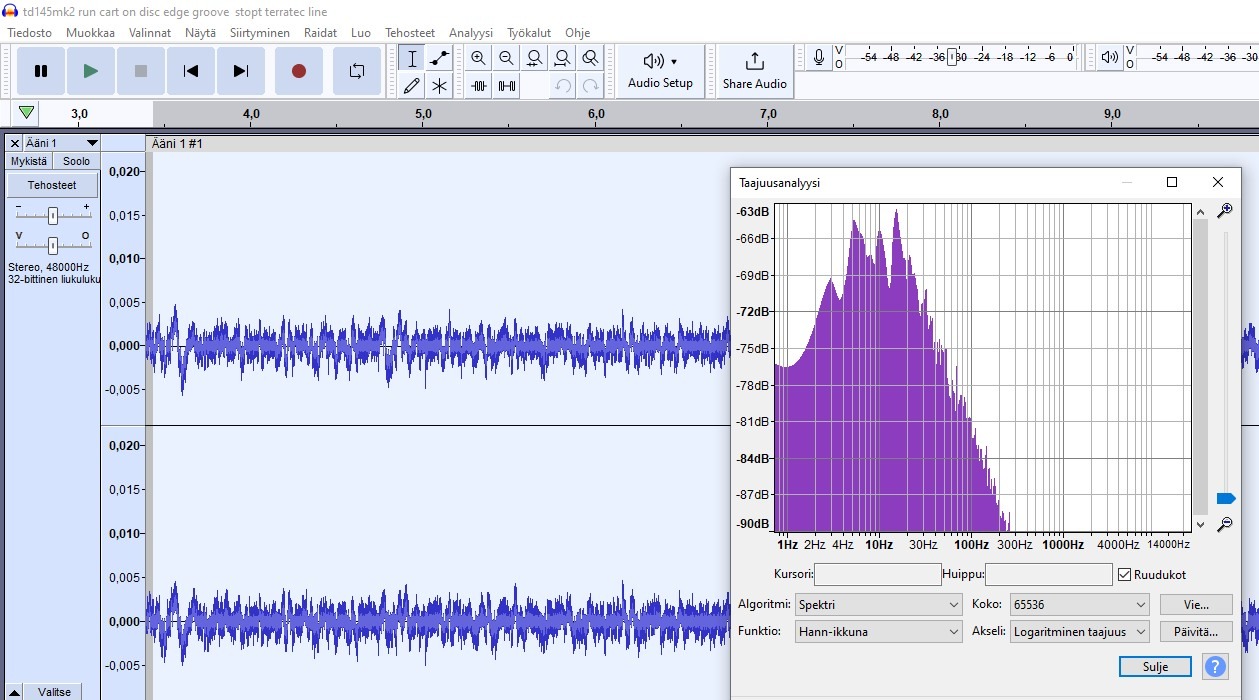Click the Undo arrow icon
Screen dimensions: 1259x700
click(563, 86)
